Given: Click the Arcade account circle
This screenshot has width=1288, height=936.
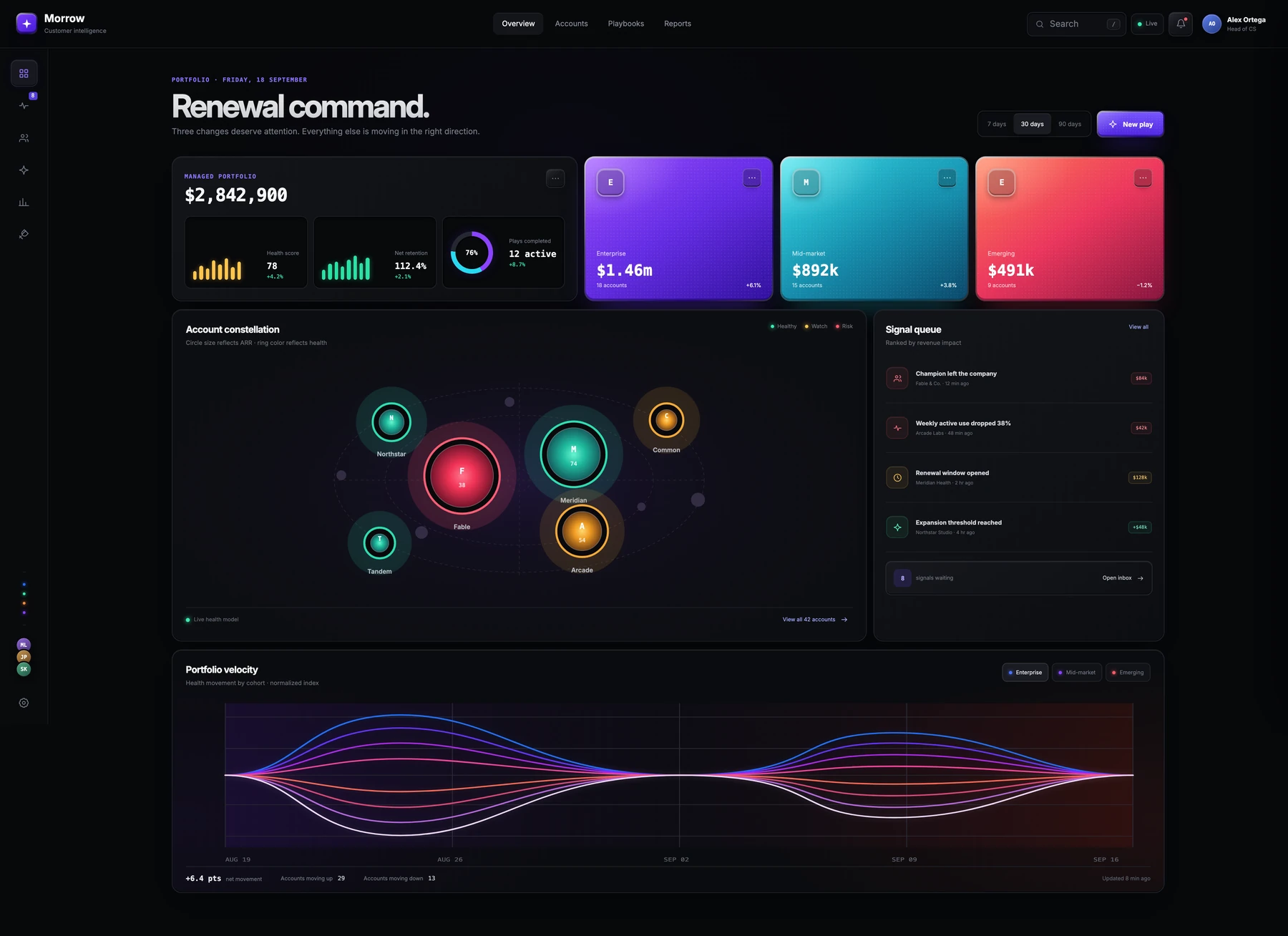Looking at the screenshot, I should pyautogui.click(x=582, y=532).
